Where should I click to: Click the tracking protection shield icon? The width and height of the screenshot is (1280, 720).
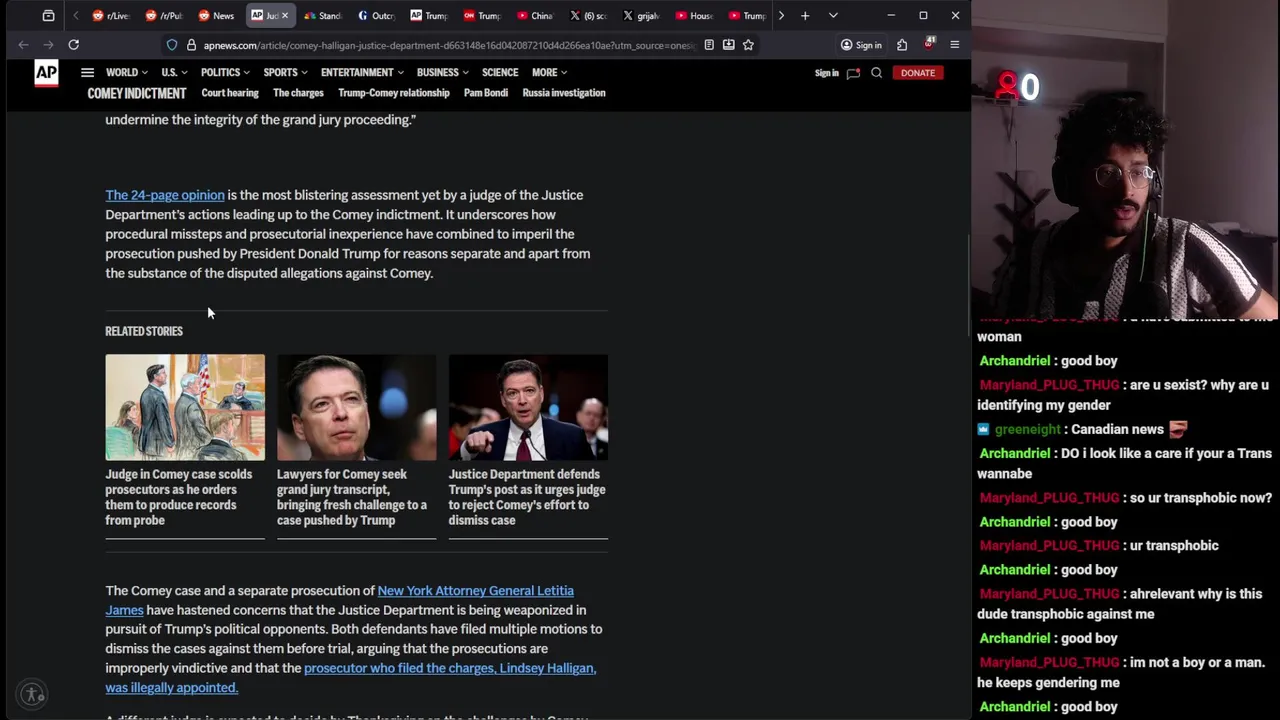[x=172, y=45]
